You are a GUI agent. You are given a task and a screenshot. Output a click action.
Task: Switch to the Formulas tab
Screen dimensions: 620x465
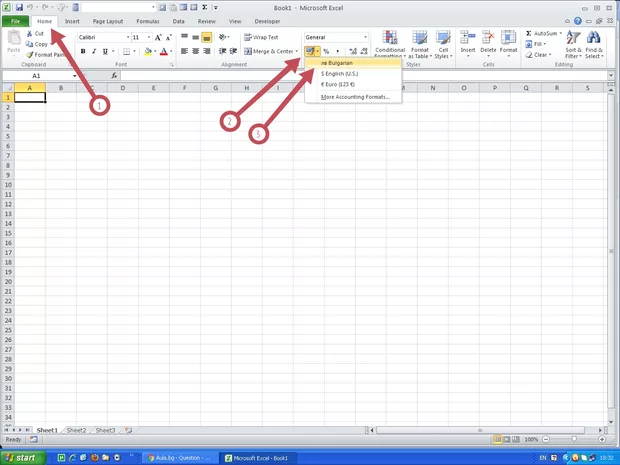(x=147, y=21)
